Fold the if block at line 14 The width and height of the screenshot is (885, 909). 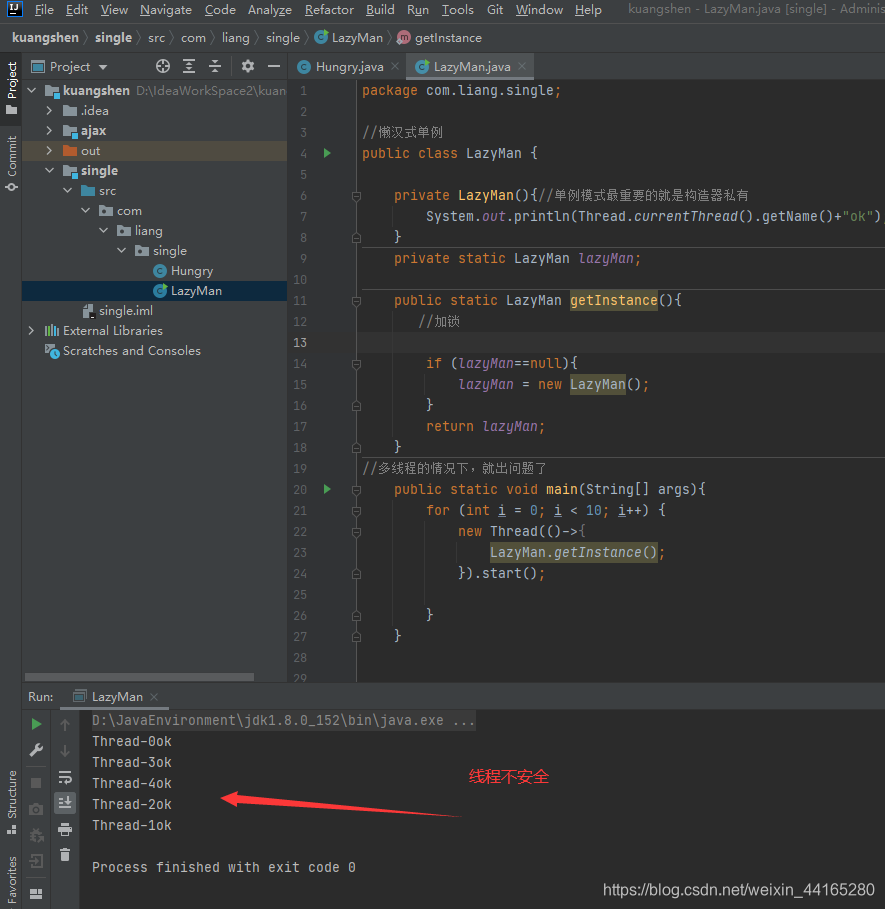click(356, 364)
